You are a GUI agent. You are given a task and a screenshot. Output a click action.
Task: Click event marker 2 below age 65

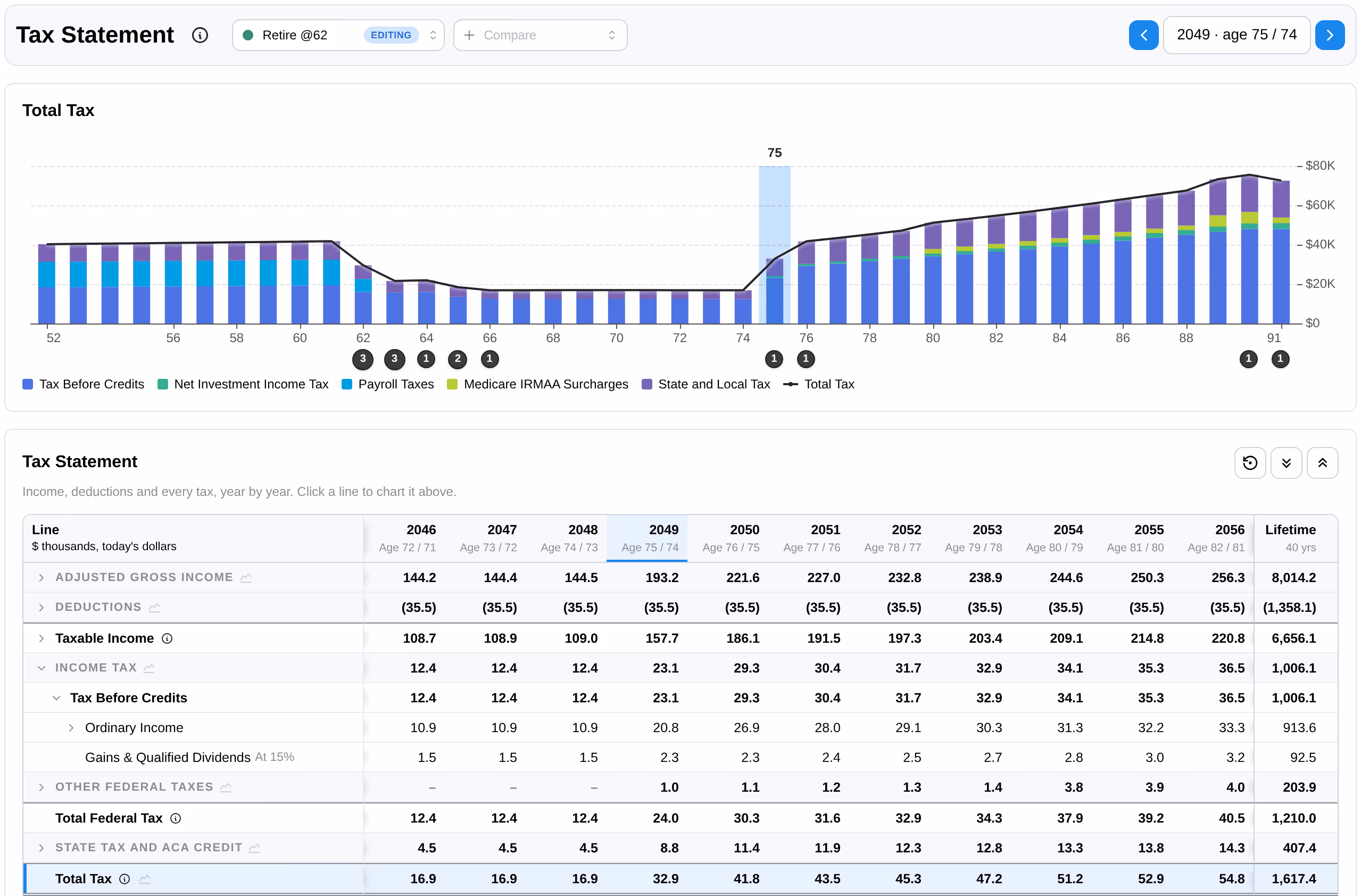[x=458, y=359]
